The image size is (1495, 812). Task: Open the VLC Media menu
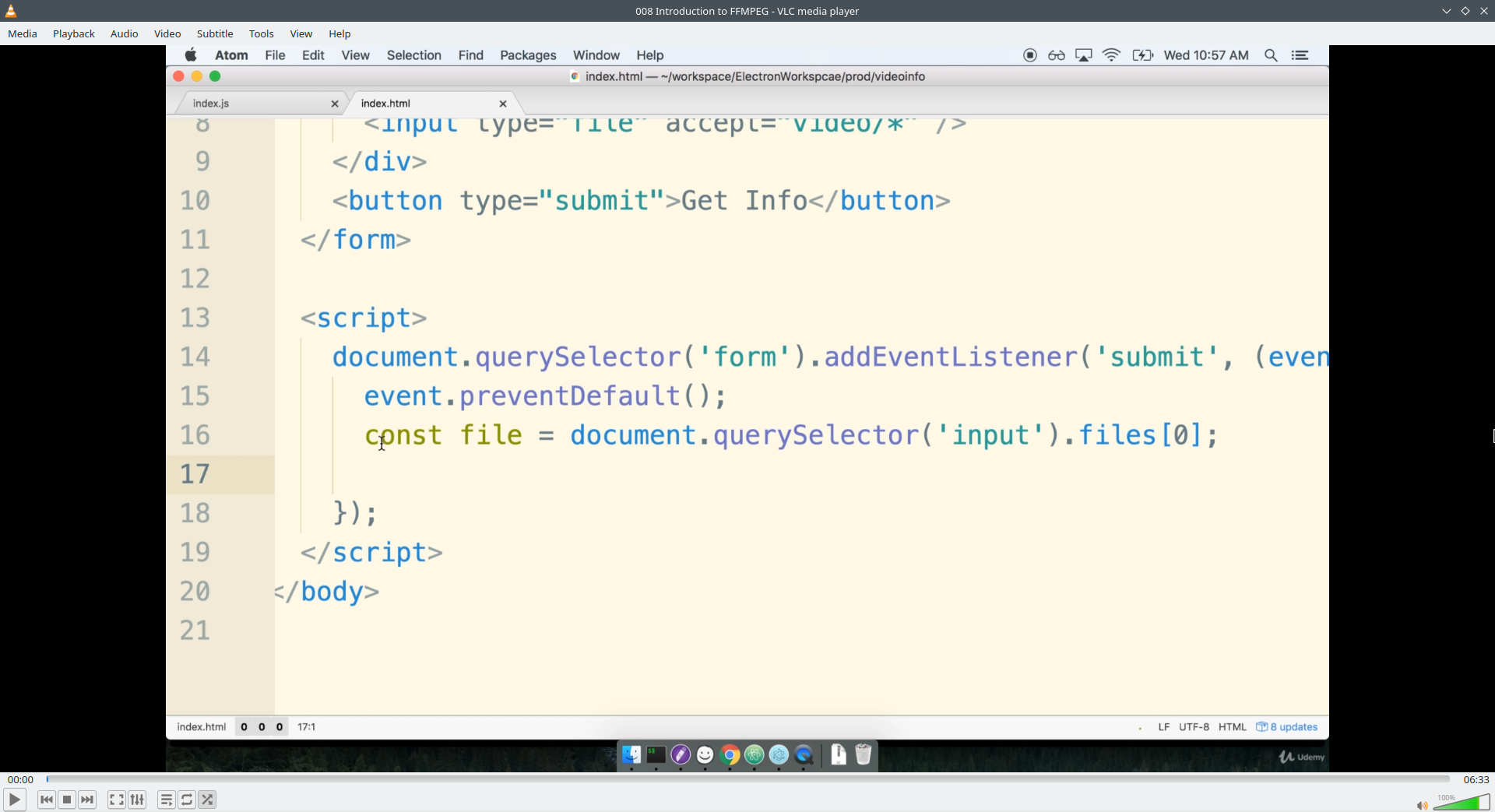pos(23,33)
